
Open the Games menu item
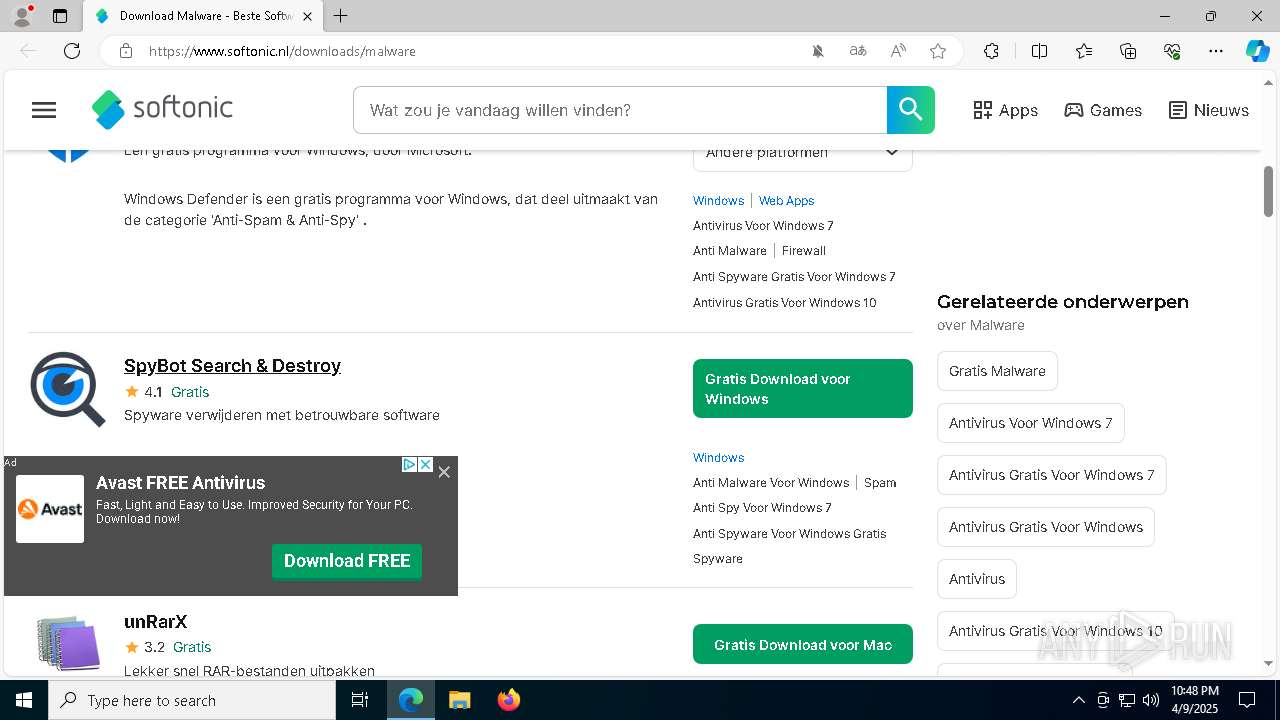tap(1103, 110)
